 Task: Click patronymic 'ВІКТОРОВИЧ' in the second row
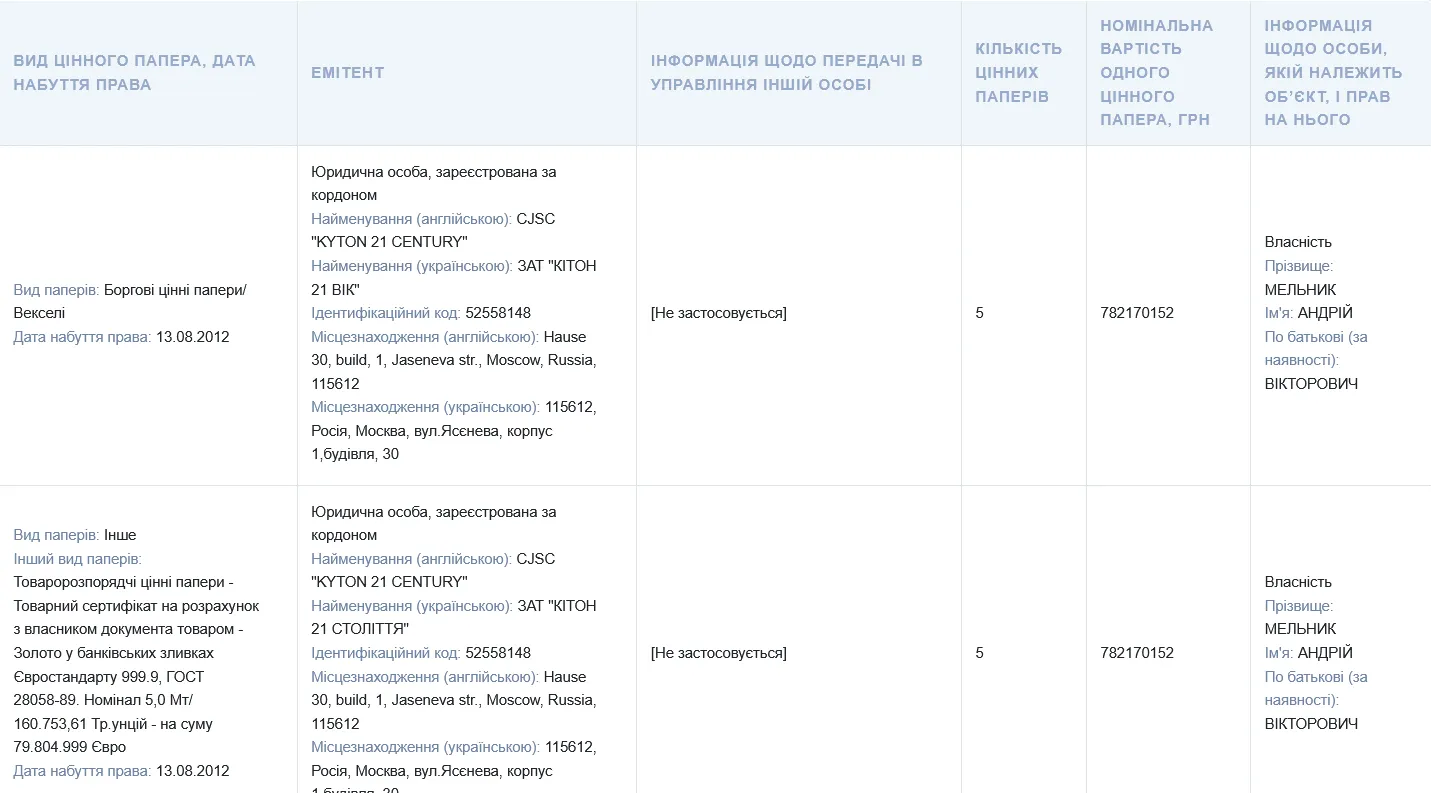point(1311,724)
